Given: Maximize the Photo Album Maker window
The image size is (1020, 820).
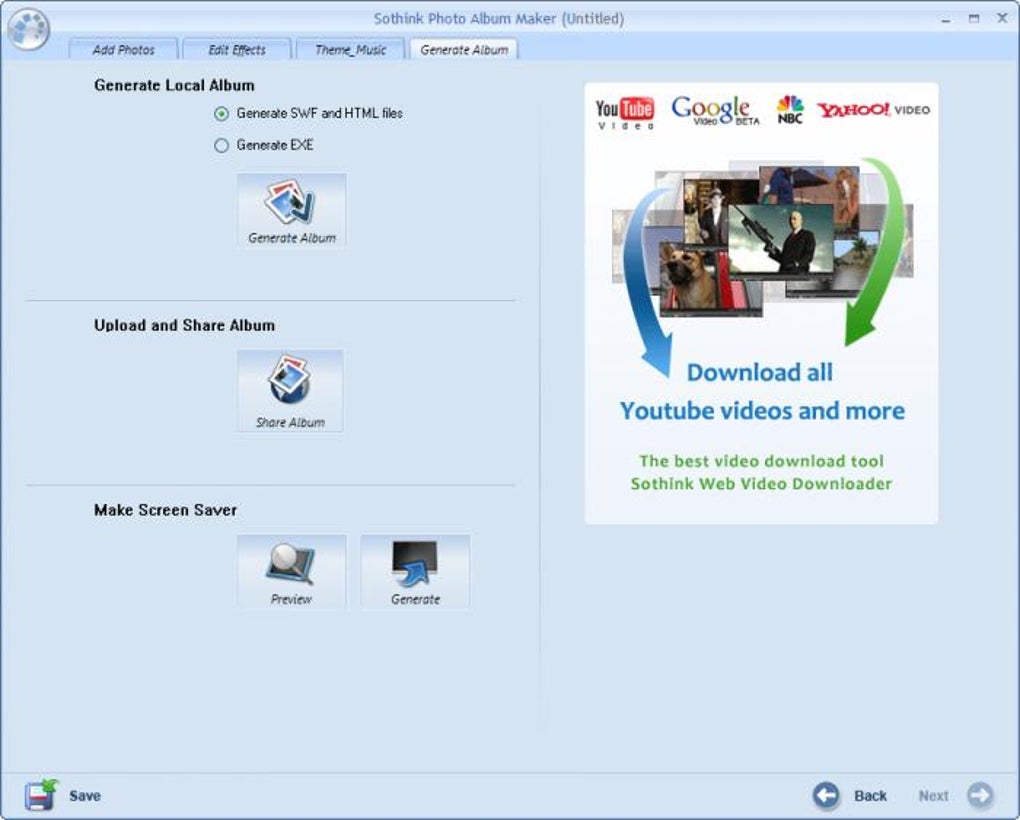Looking at the screenshot, I should click(x=974, y=19).
